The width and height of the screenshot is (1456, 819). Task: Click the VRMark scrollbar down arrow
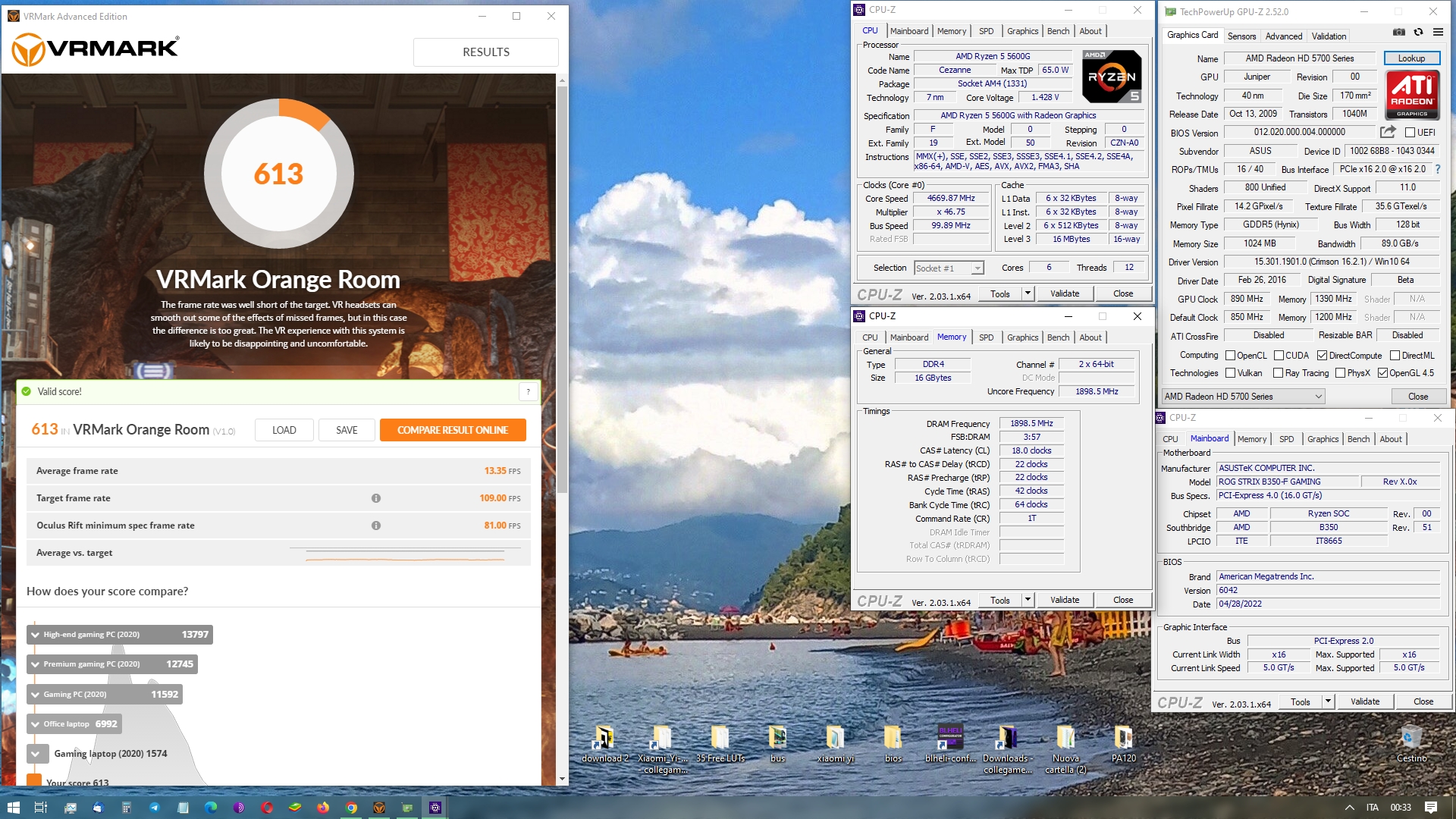coord(562,779)
